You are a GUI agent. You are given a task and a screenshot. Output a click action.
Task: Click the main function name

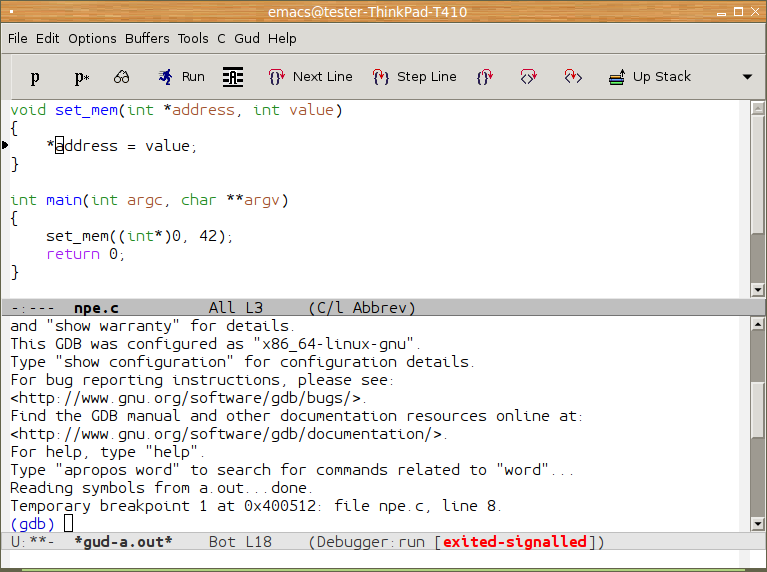pos(64,200)
